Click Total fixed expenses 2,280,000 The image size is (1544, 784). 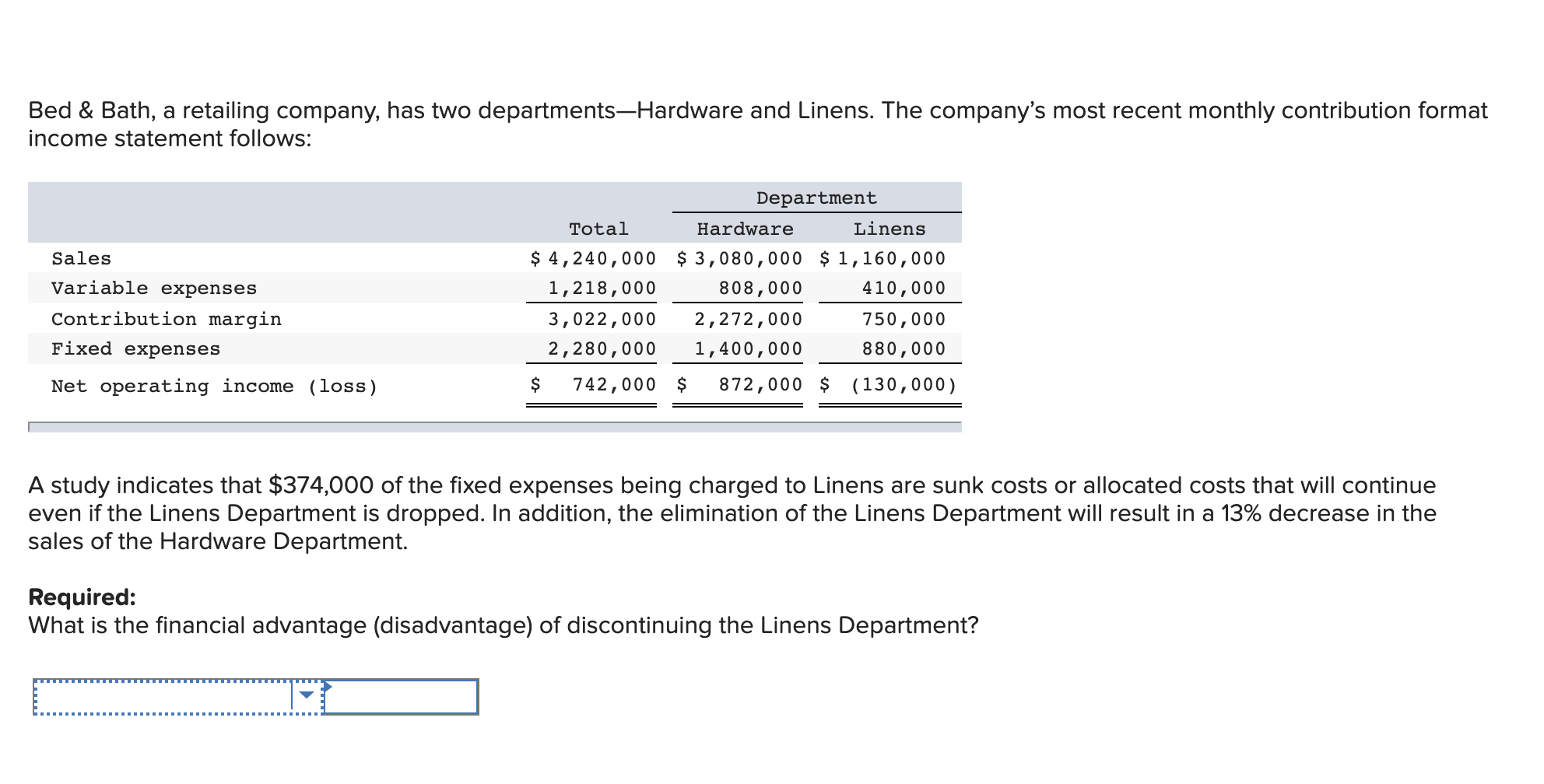(602, 349)
